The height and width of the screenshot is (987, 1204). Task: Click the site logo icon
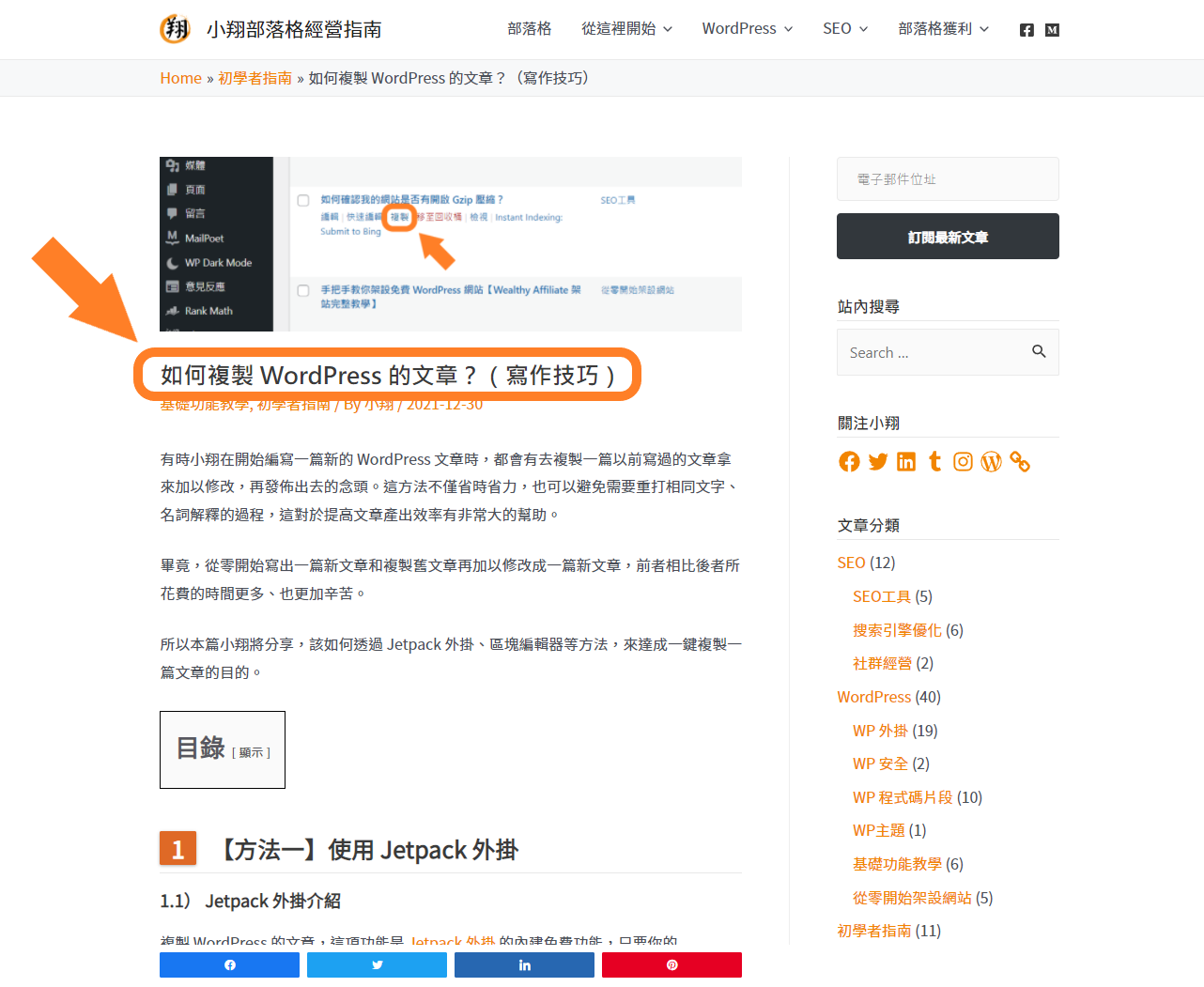[x=176, y=29]
